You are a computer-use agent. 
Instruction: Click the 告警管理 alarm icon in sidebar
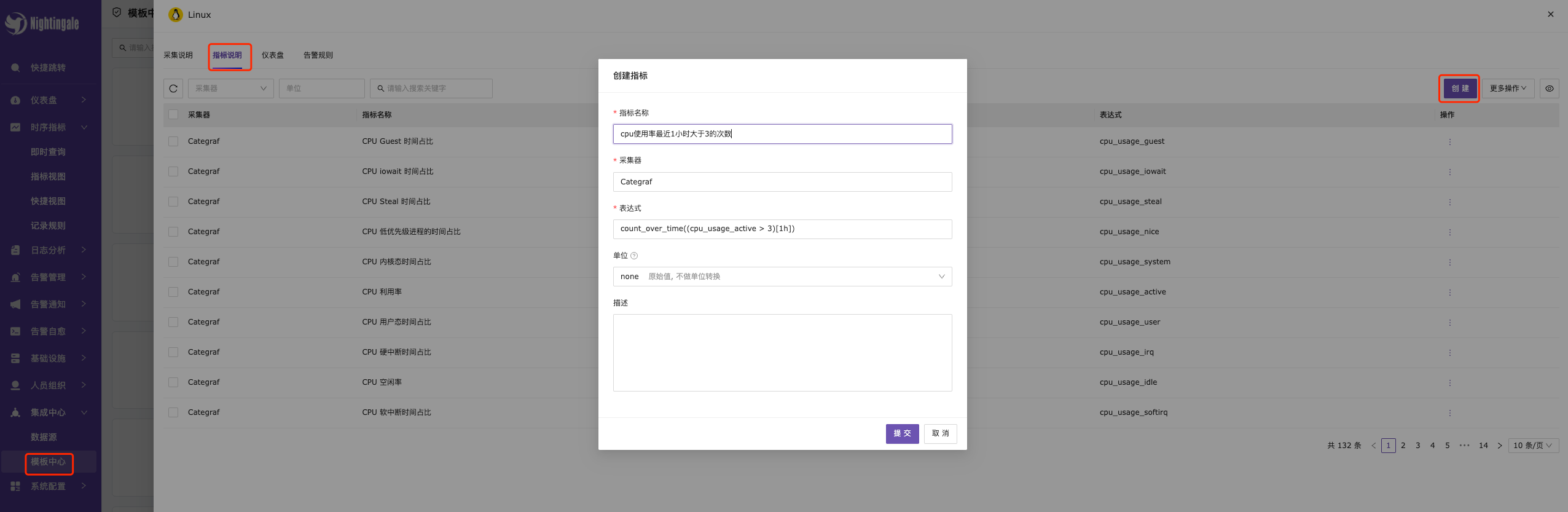(x=15, y=277)
